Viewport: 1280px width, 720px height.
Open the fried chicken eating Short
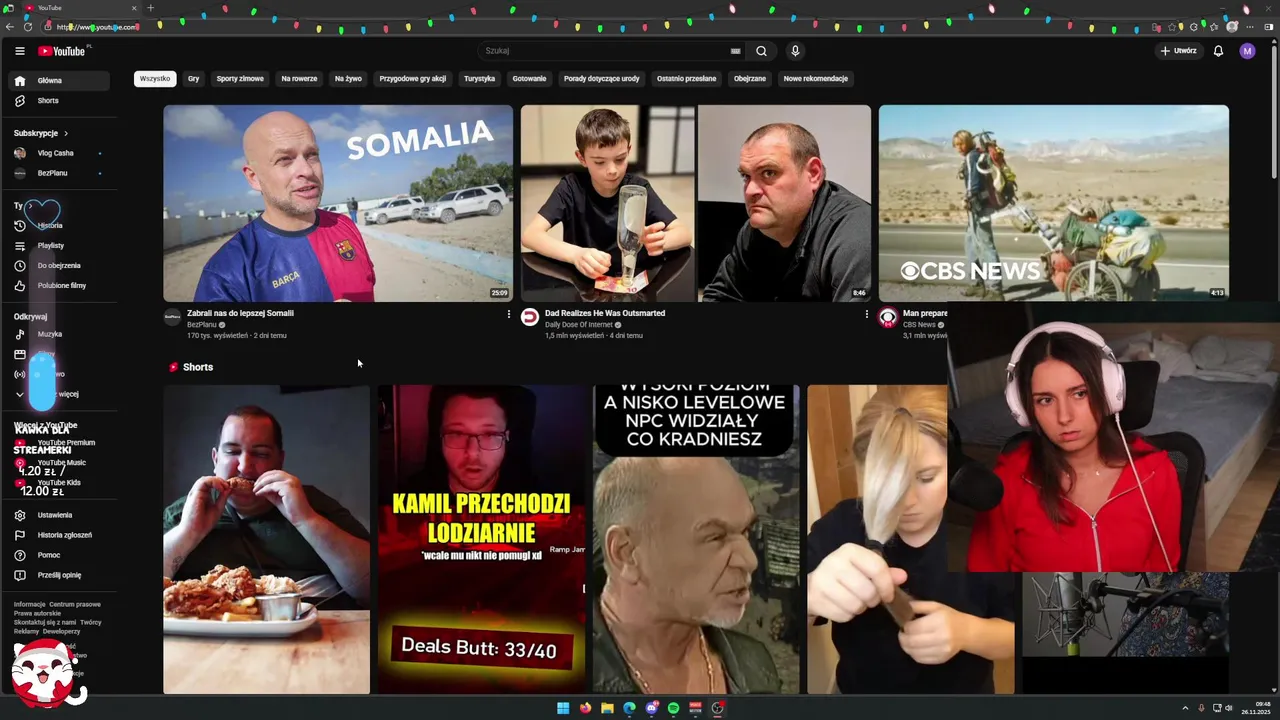pos(267,540)
